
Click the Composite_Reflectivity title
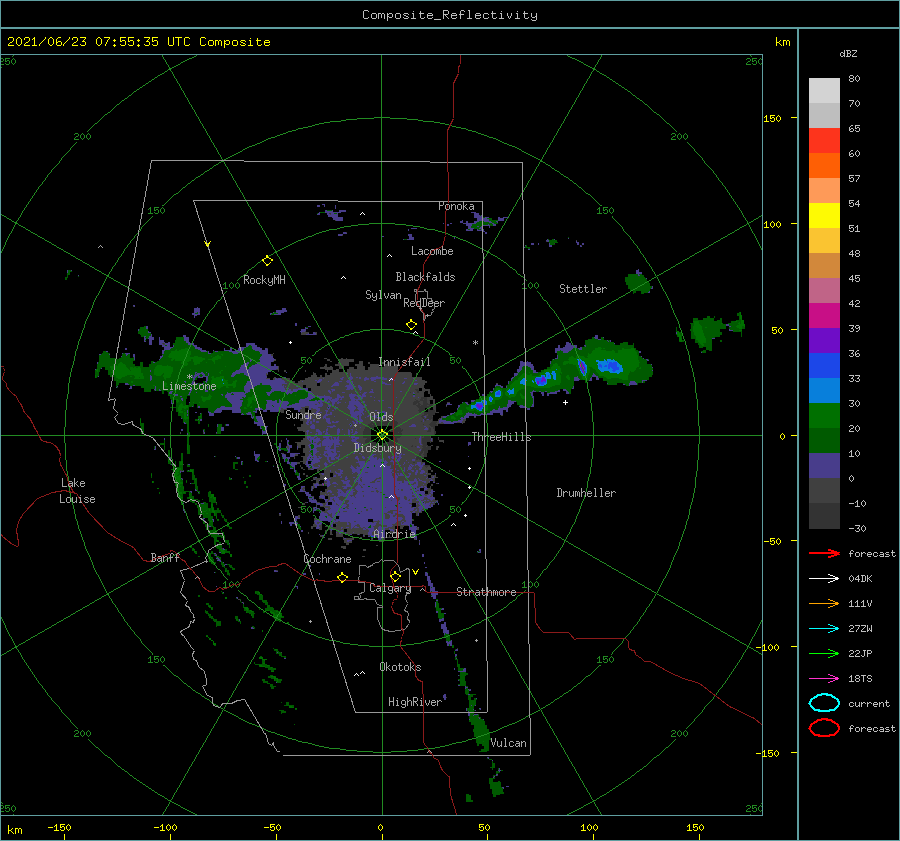click(450, 15)
